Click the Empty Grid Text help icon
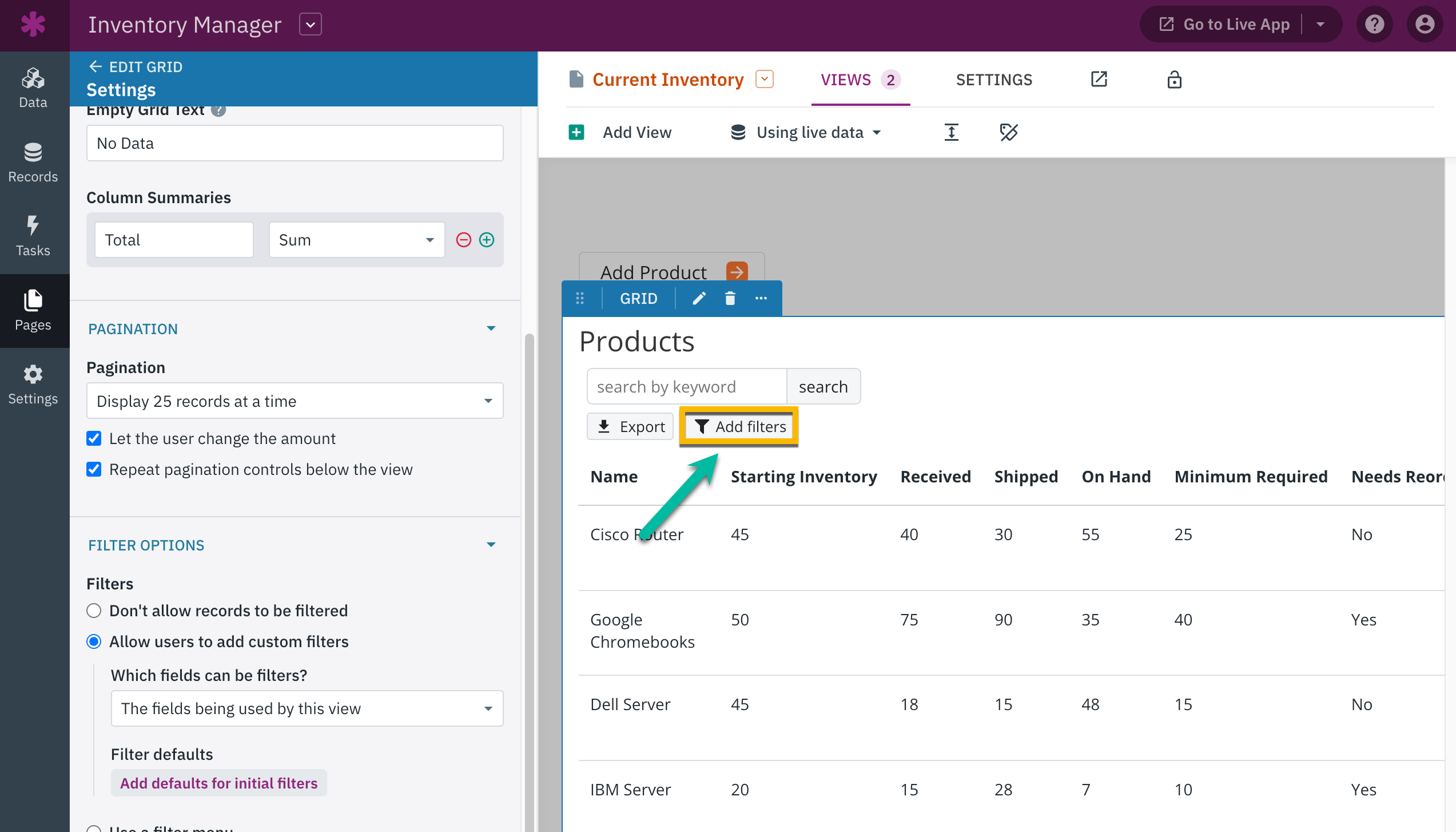 [x=218, y=110]
